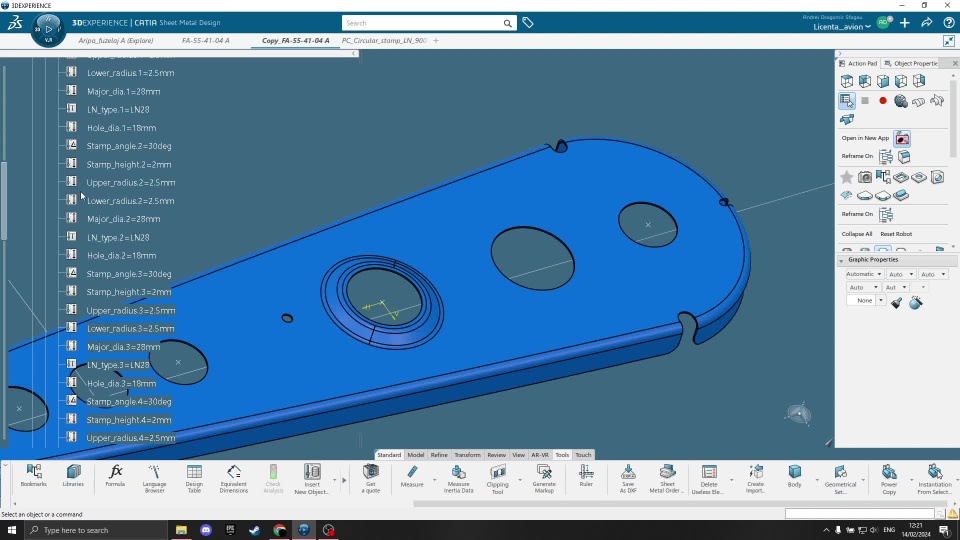Open the Measure dropdown arrow
Screen dimensions: 960x540
[434, 480]
